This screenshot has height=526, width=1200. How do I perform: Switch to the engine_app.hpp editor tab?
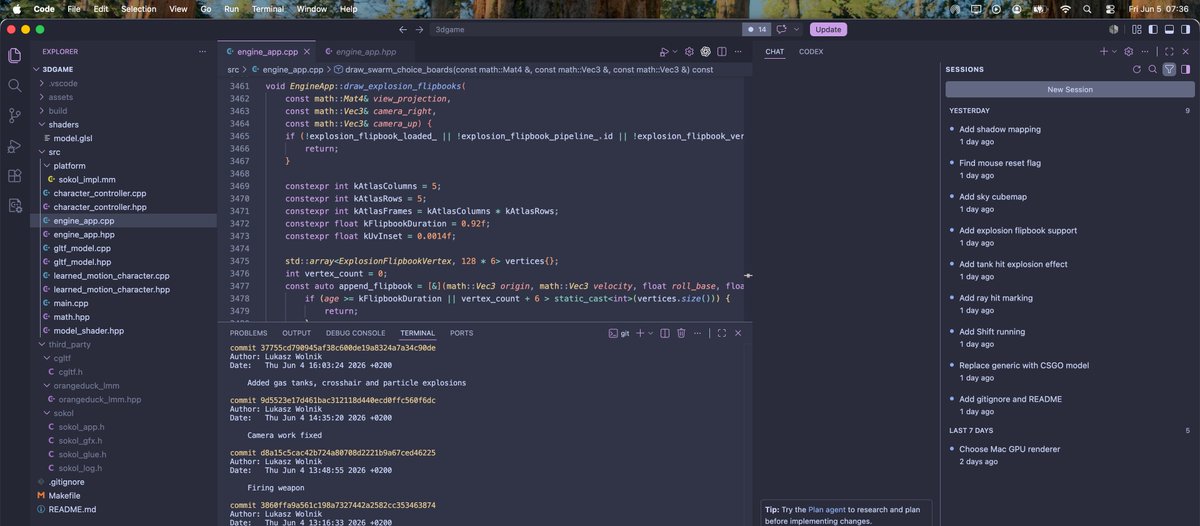(x=366, y=51)
